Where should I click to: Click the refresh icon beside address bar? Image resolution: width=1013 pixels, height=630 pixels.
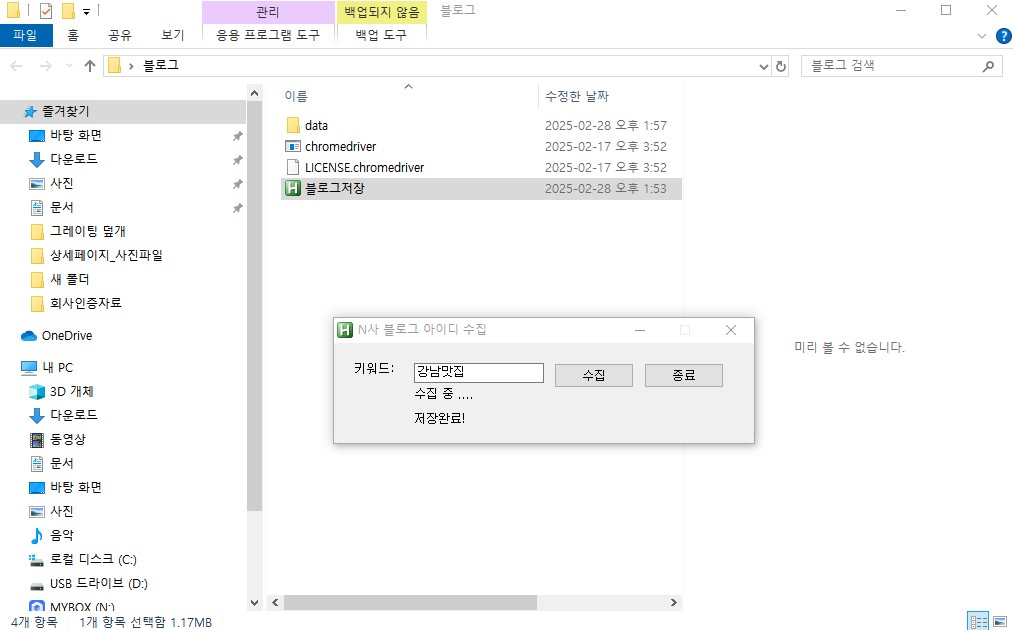[x=781, y=66]
